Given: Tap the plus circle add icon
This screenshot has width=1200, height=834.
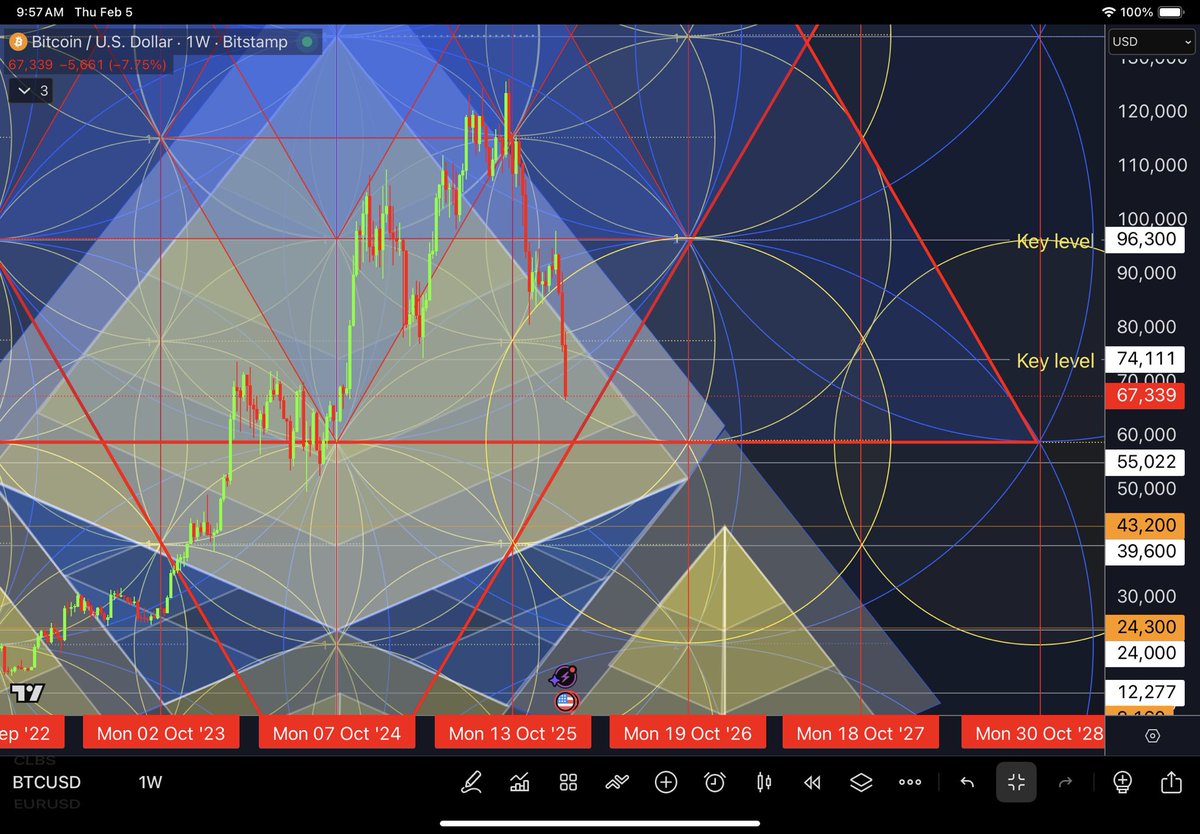Looking at the screenshot, I should click(666, 782).
